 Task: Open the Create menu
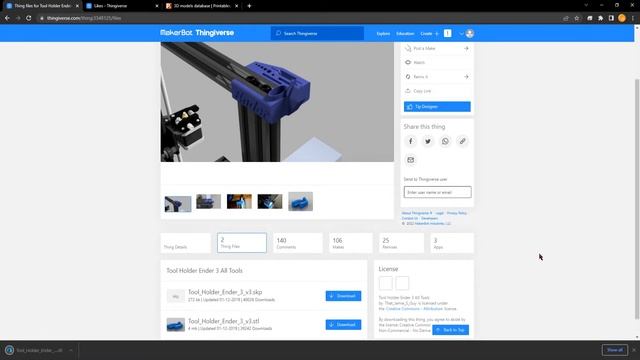coord(426,33)
